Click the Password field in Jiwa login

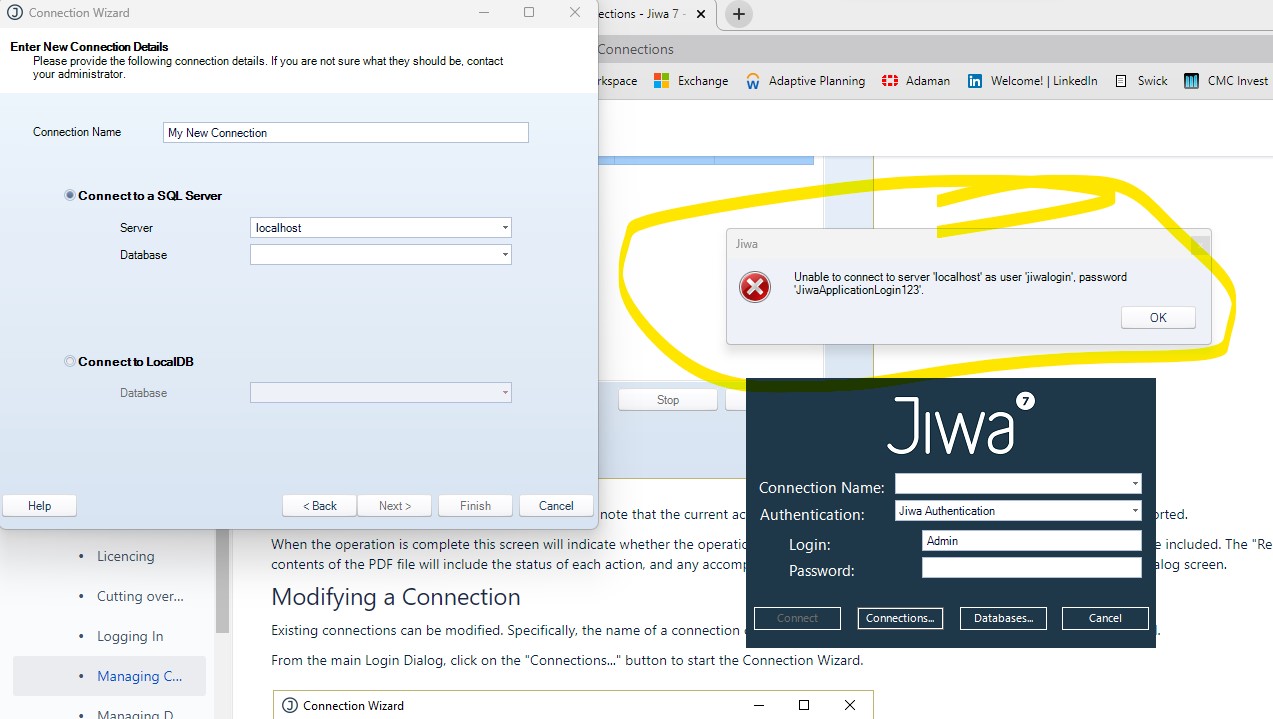coord(1030,568)
